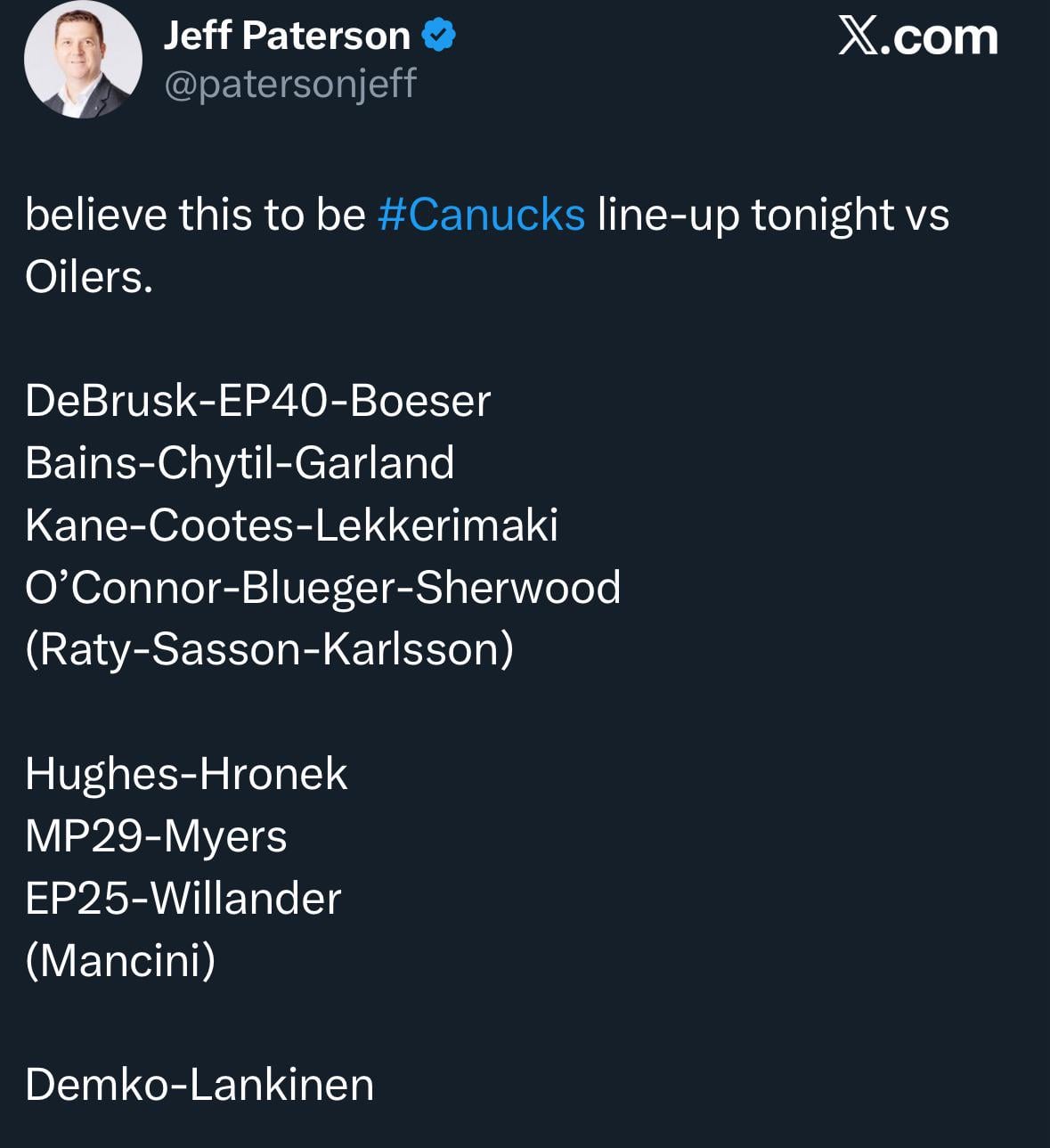The image size is (1050, 1148).
Task: Click the word 'Oilers.' in the tweet
Action: 89,277
